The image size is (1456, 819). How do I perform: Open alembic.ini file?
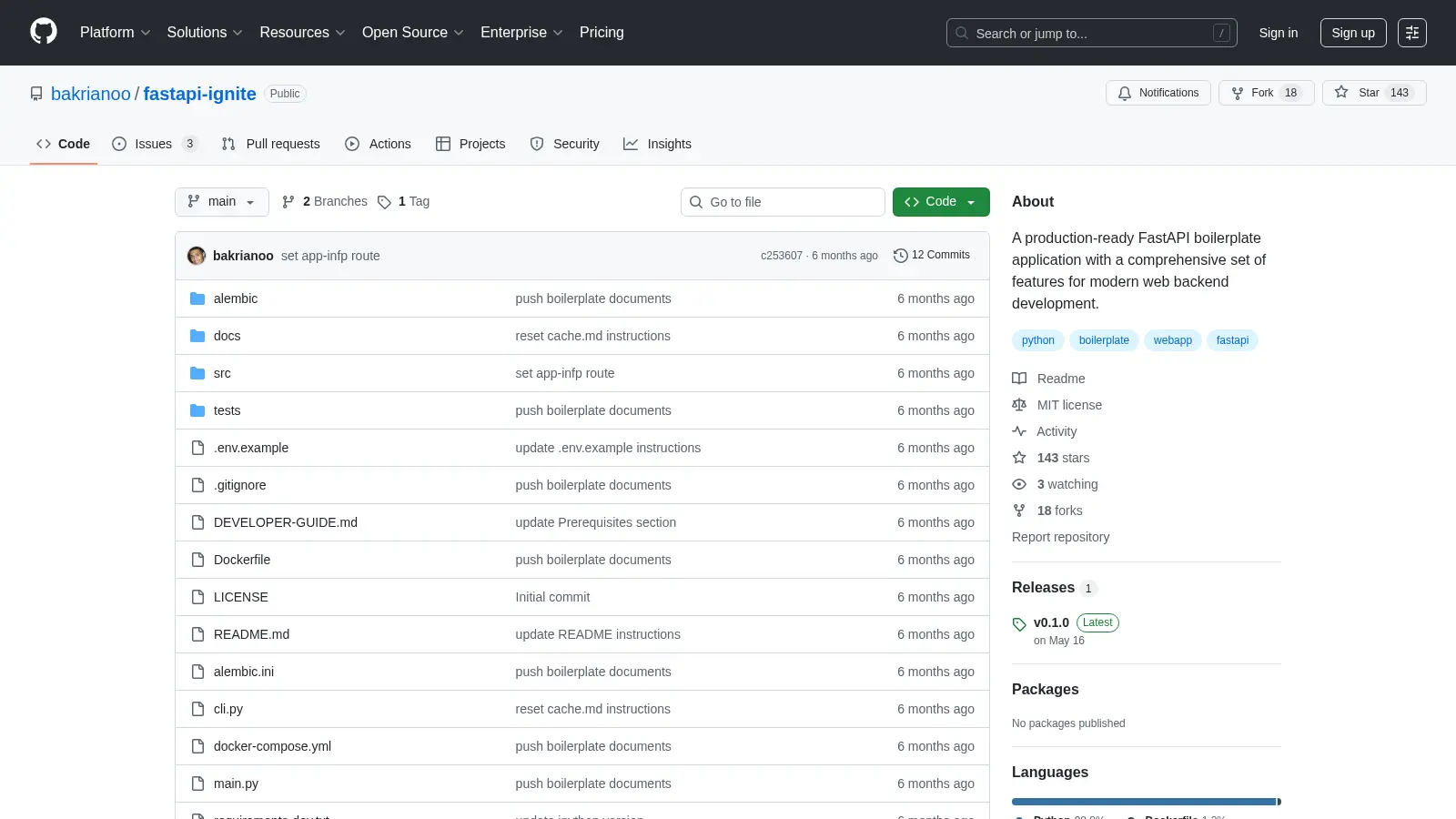click(244, 672)
